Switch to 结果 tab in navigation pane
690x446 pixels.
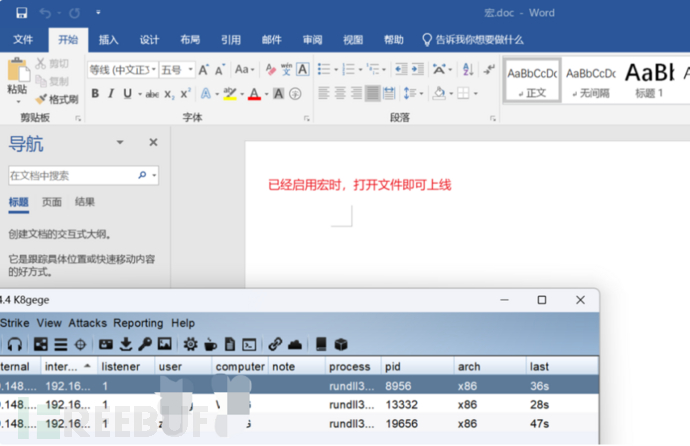coord(84,202)
